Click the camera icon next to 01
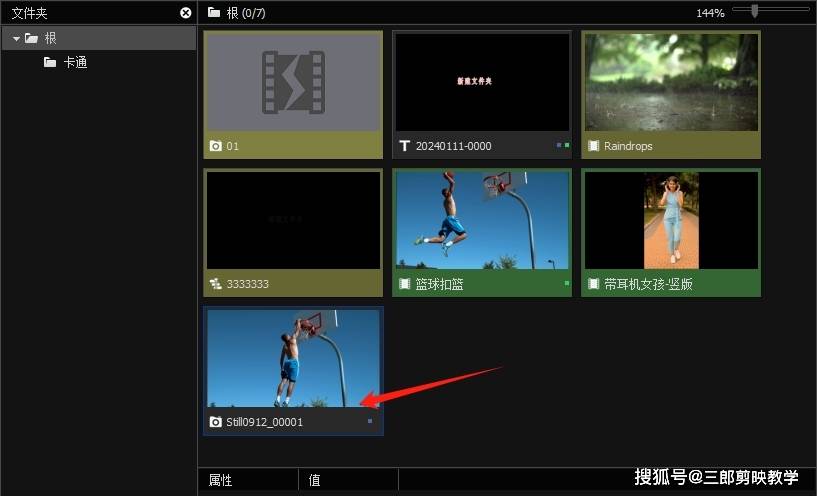The image size is (817, 496). [214, 146]
